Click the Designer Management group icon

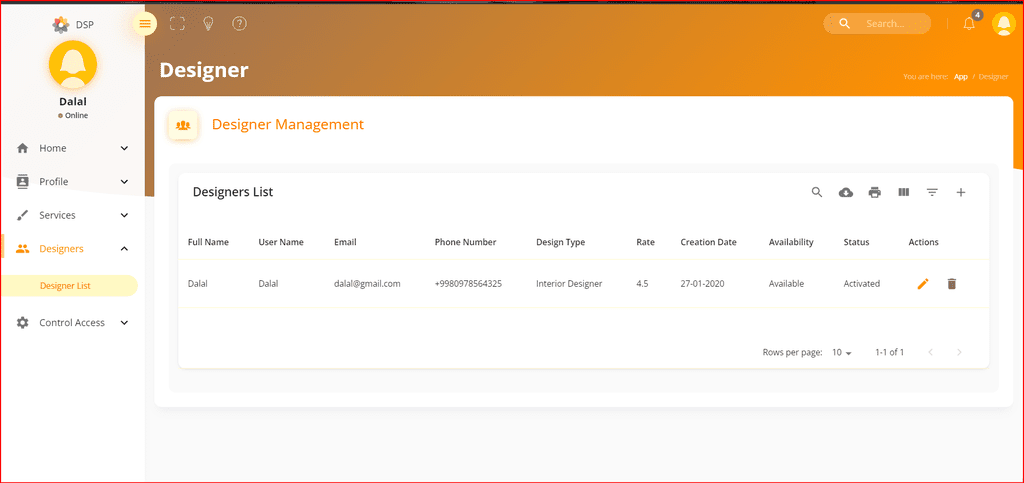[183, 125]
